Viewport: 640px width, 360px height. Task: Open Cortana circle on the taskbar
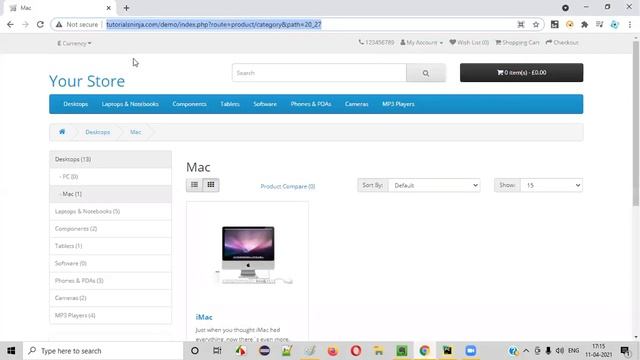pos(195,351)
